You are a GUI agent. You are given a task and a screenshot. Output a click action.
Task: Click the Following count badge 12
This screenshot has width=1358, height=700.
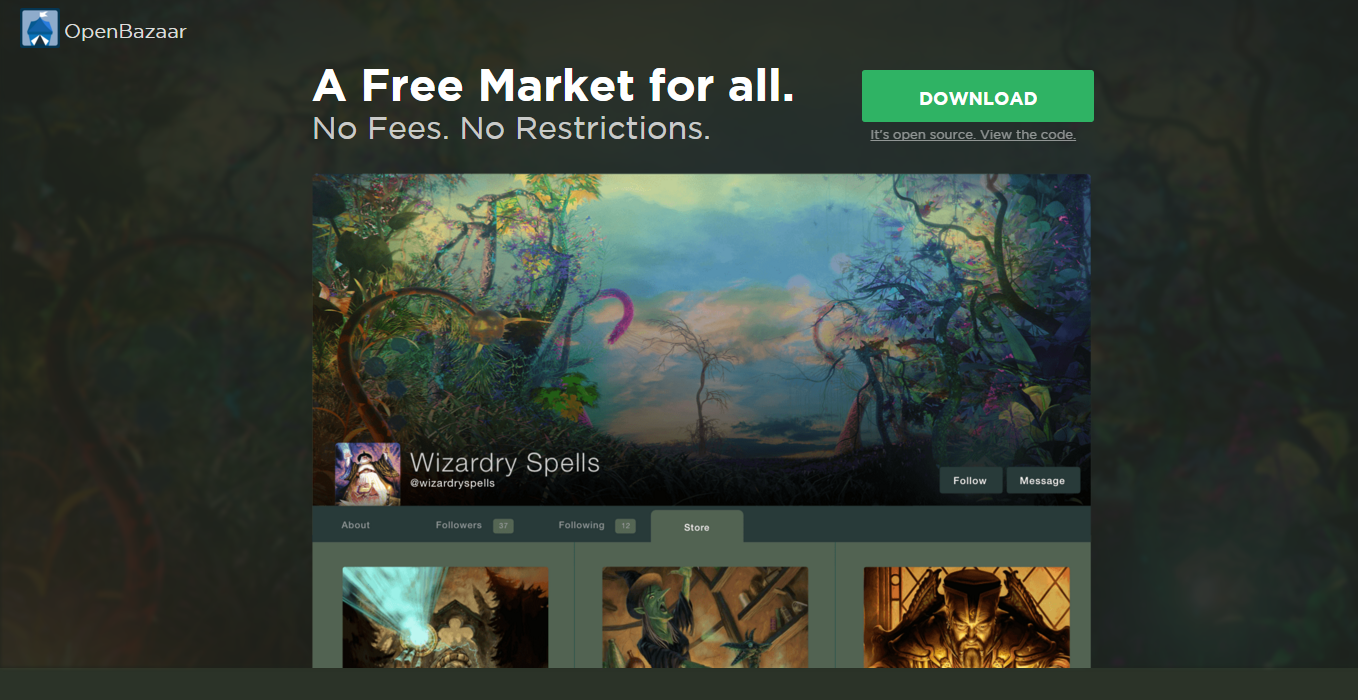625,526
